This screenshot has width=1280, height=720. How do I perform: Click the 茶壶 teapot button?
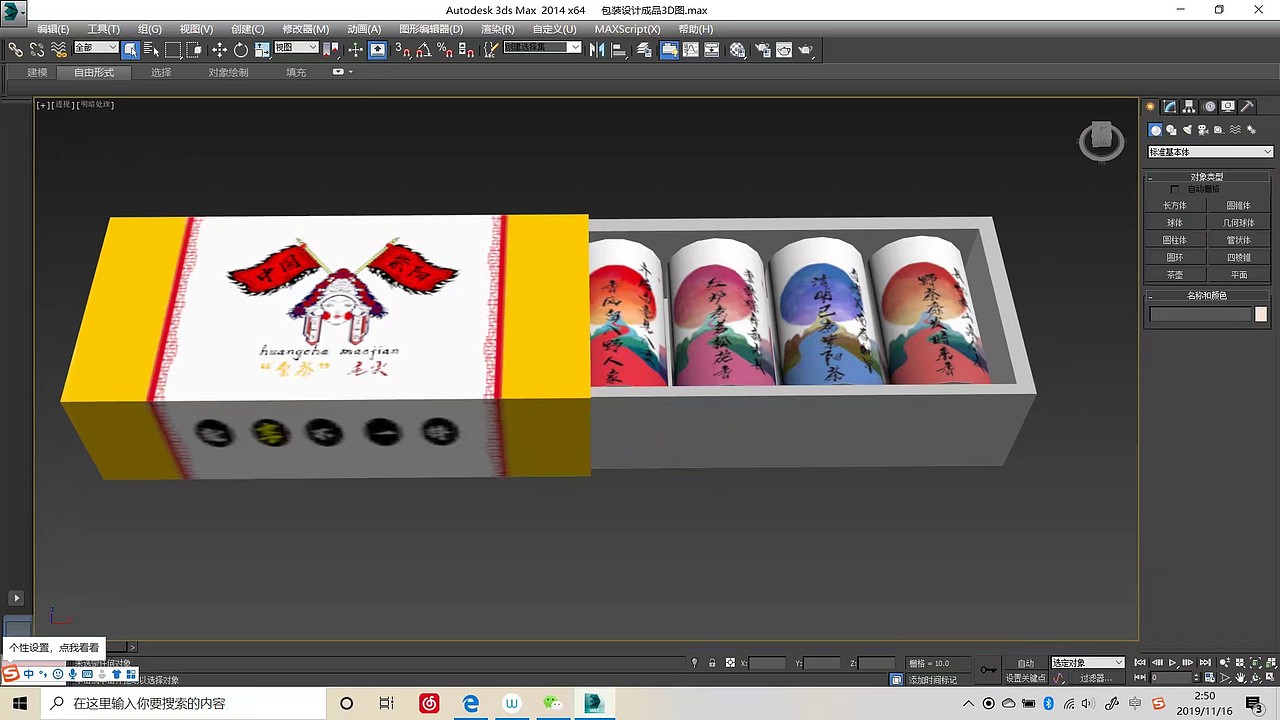click(x=1175, y=275)
